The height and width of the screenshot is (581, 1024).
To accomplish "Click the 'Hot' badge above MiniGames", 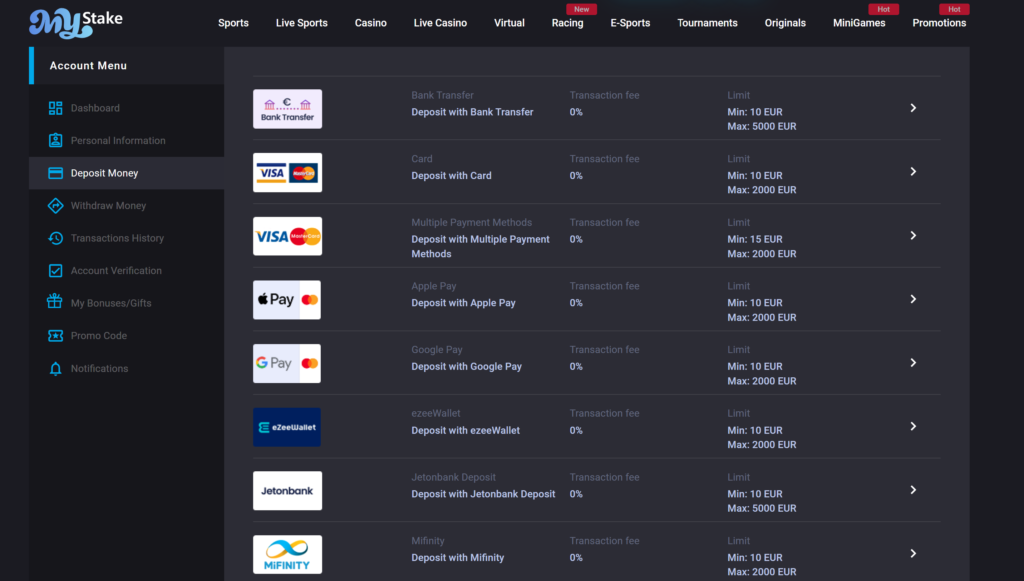I will pyautogui.click(x=884, y=9).
